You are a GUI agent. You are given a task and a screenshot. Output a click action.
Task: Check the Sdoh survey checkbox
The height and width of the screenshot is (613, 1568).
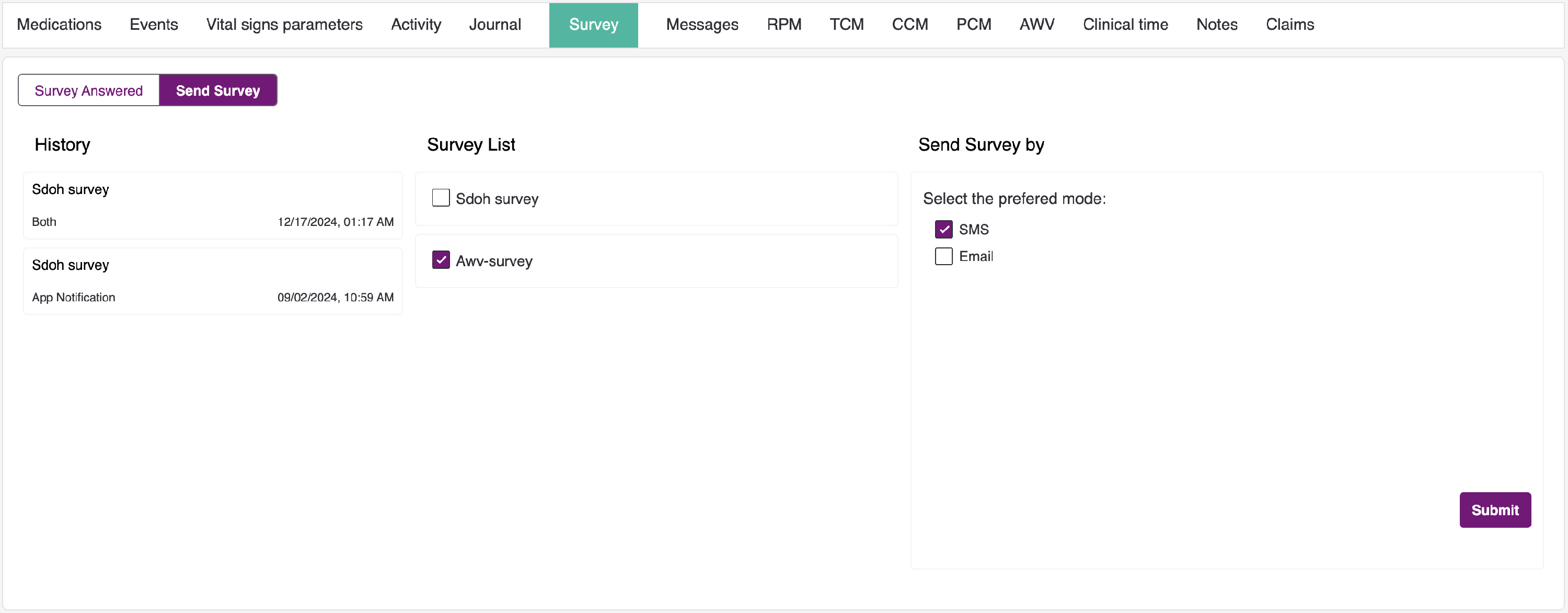(x=441, y=198)
